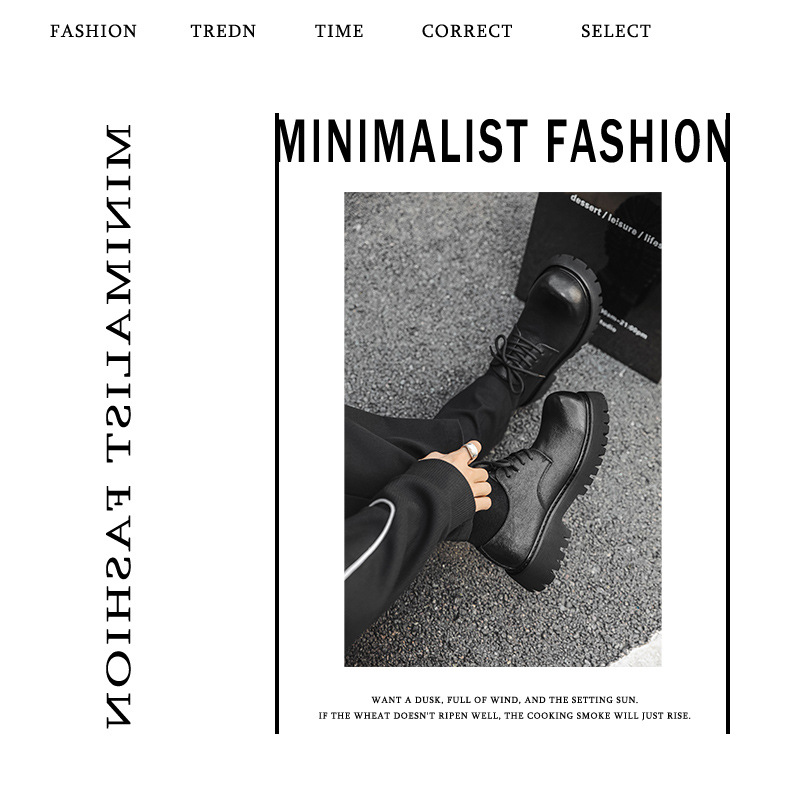Click the silver ring on the hand
The width and height of the screenshot is (790, 786).
(x=472, y=450)
